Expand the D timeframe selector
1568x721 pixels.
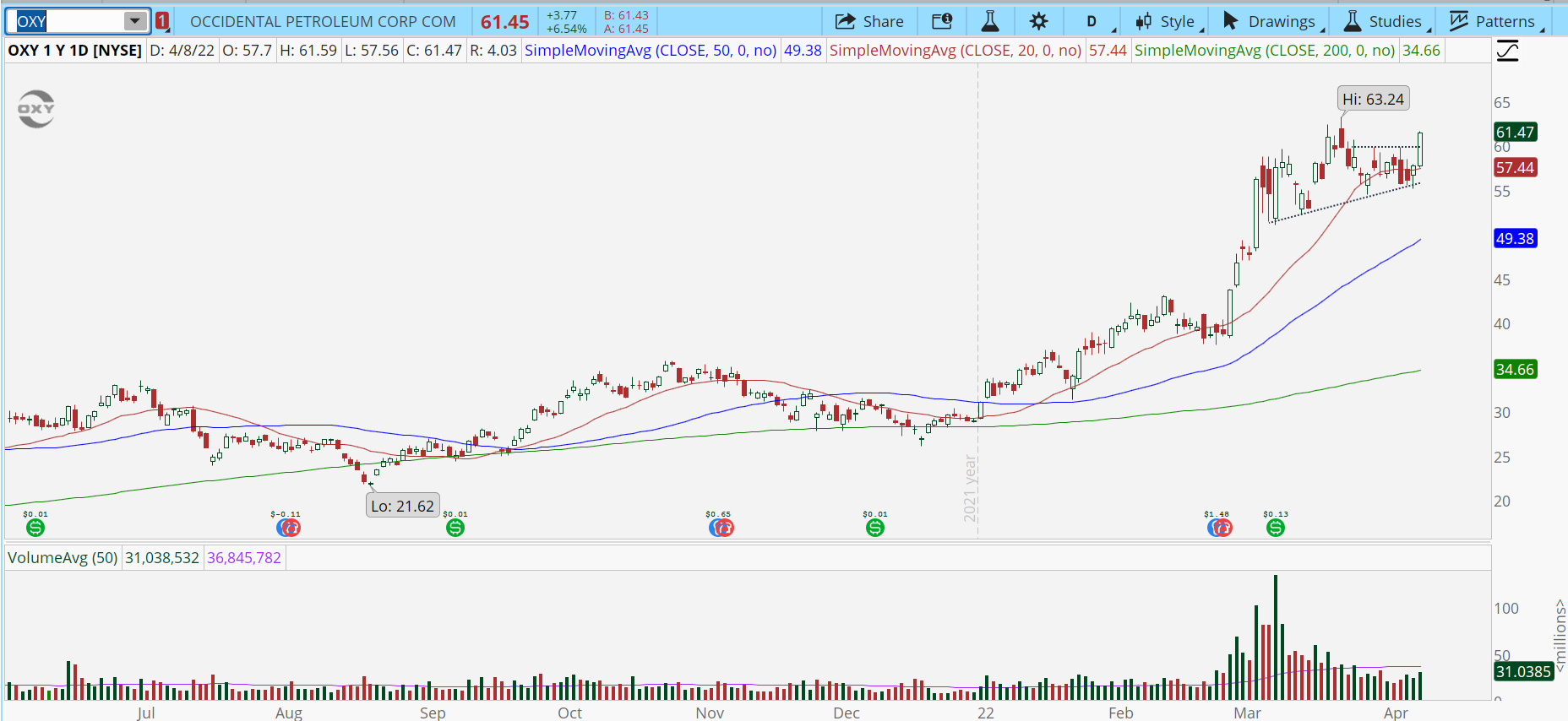[1093, 22]
